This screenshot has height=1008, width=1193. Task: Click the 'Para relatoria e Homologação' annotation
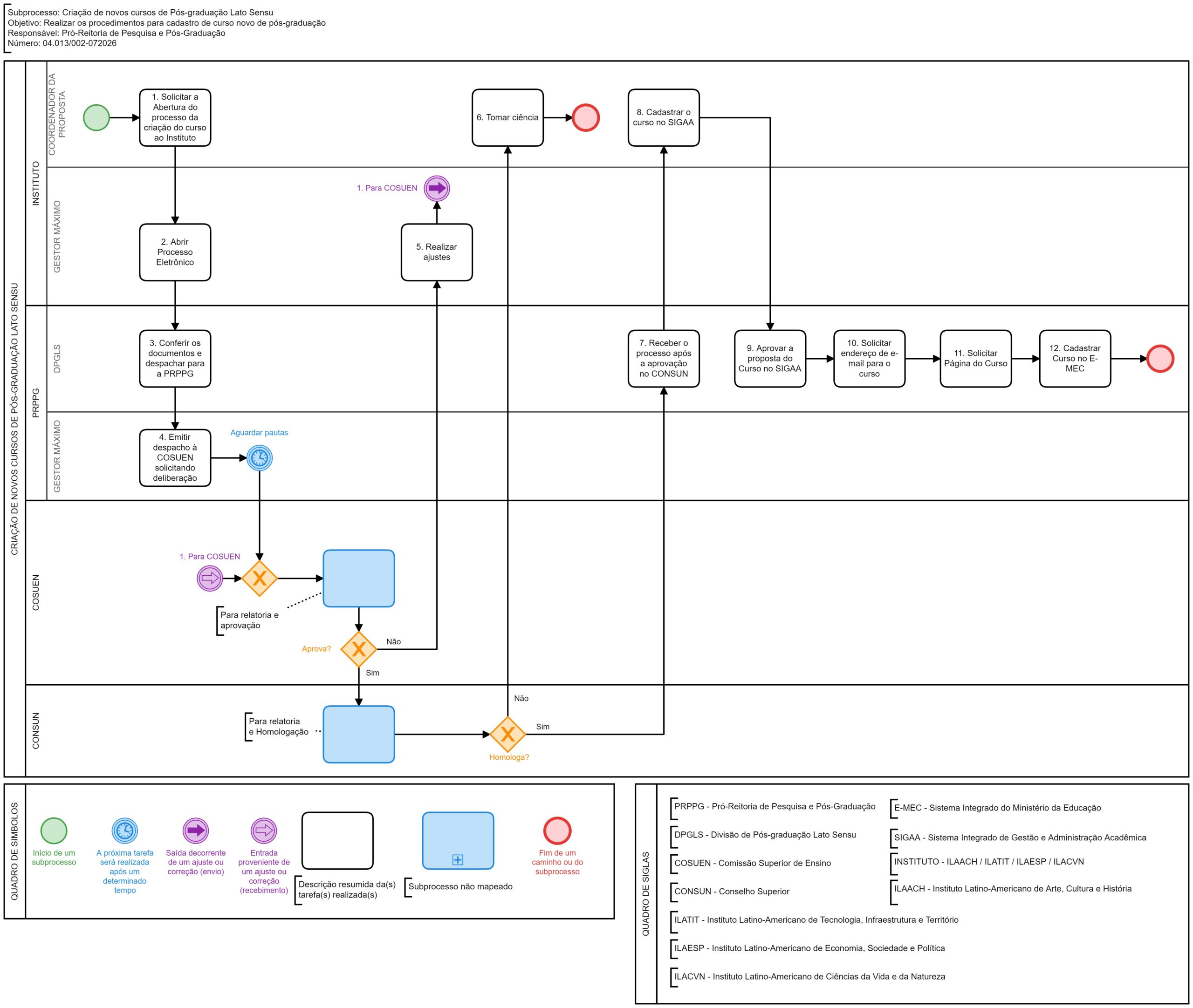coord(278,727)
